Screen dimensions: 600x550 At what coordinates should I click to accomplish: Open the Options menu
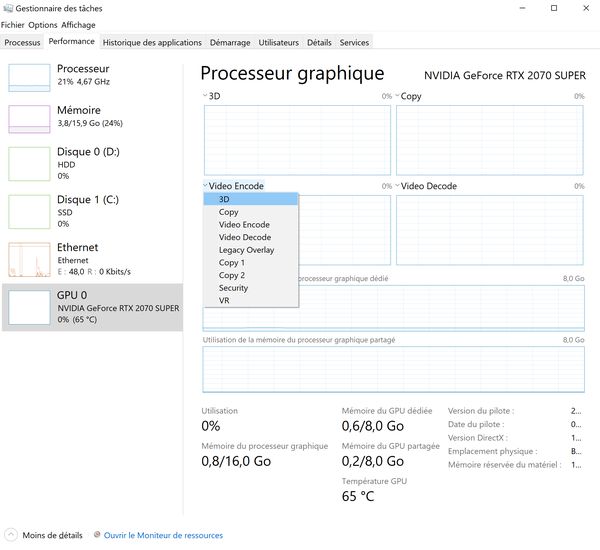coord(43,25)
